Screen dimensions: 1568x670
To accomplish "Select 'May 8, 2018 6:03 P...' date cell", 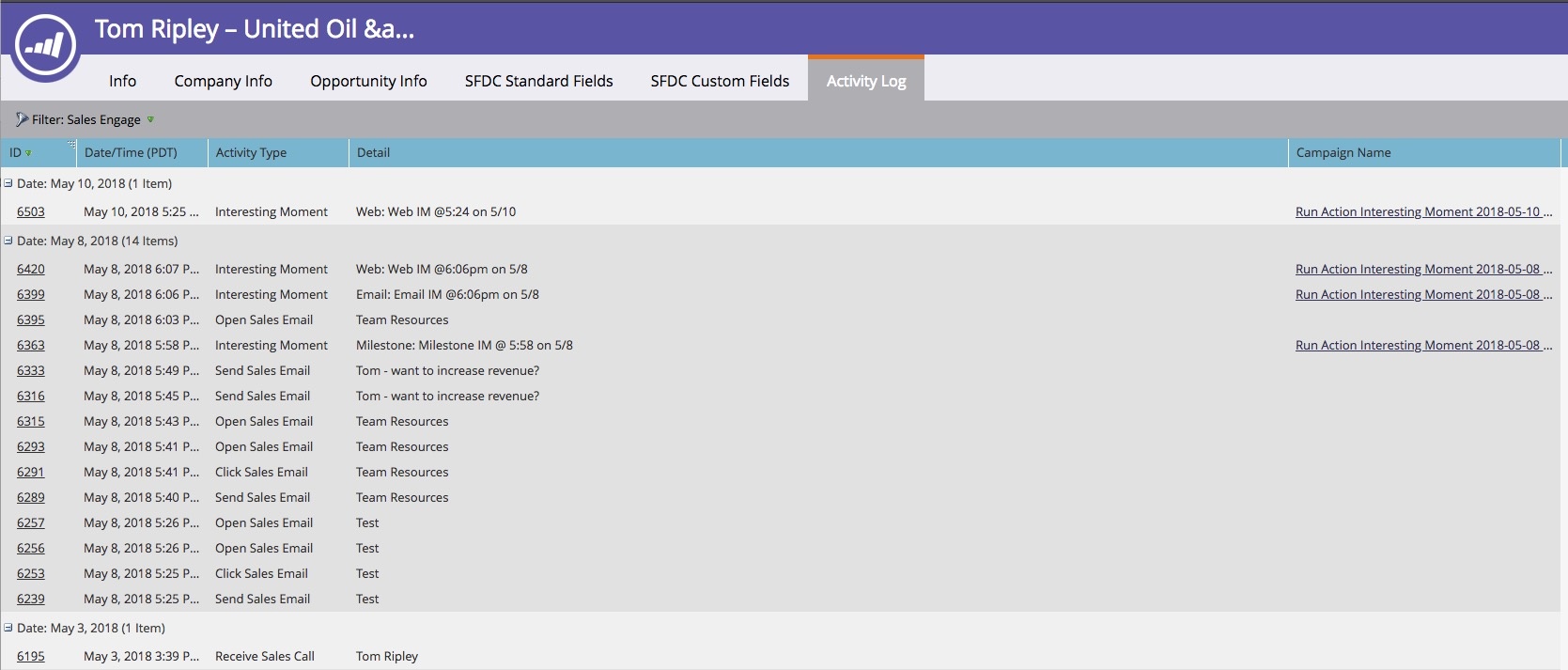I will click(141, 319).
